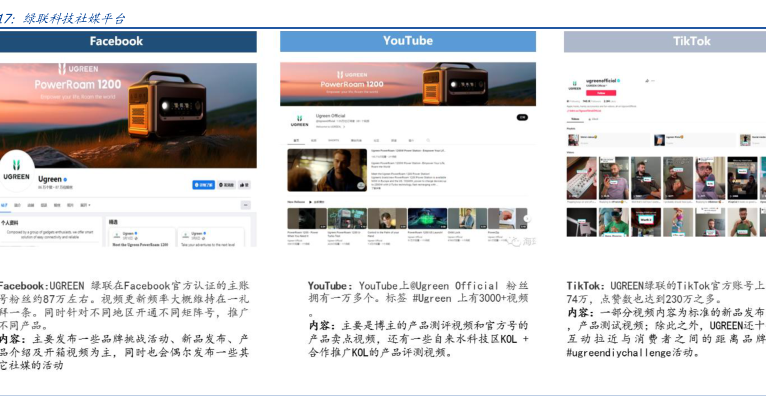Screen dimensions: 766x396
Task: Open the first TikTok keyboard video thumbnail
Action: click(x=581, y=178)
